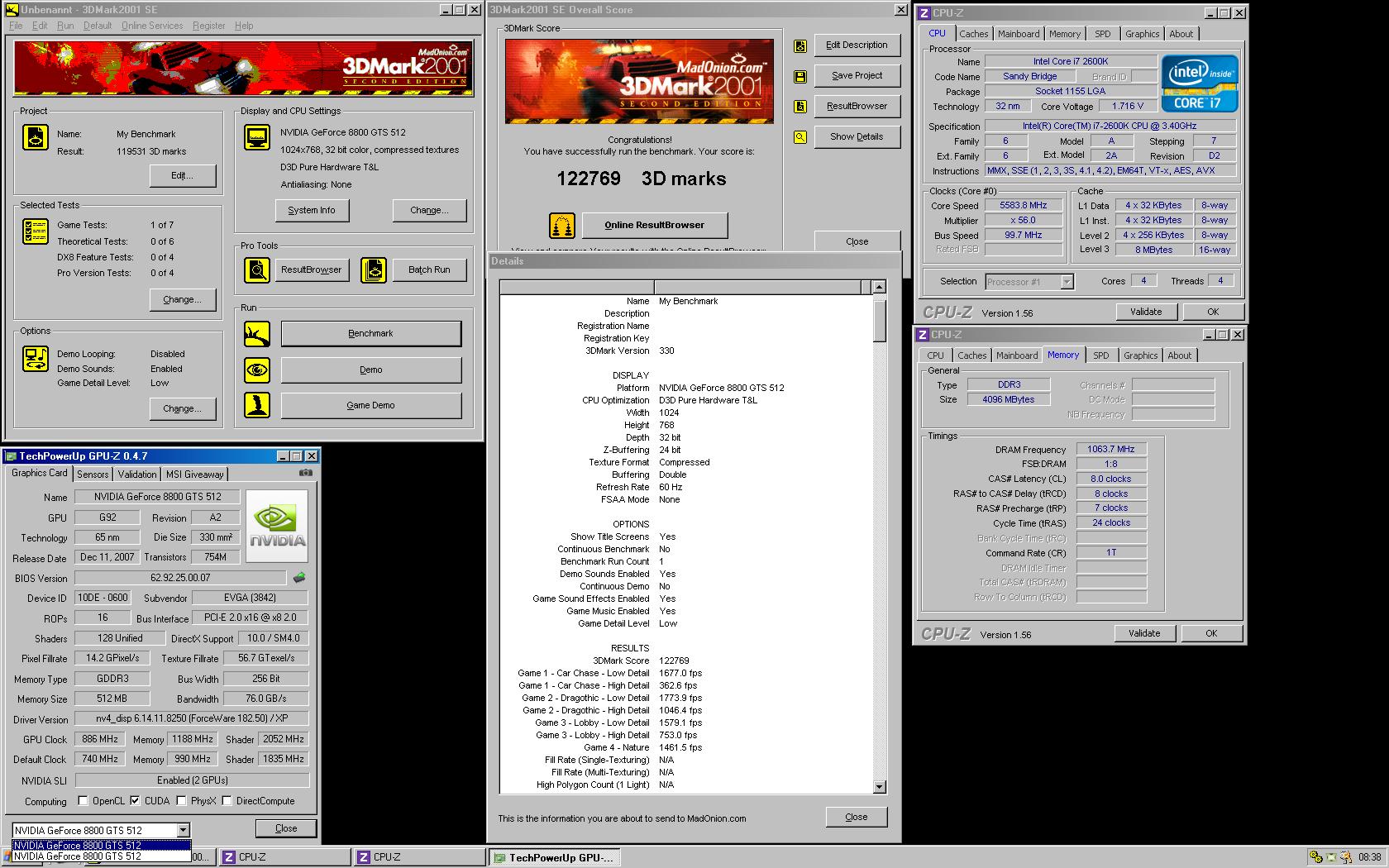
Task: Click the Demo eye icon
Action: click(x=257, y=370)
